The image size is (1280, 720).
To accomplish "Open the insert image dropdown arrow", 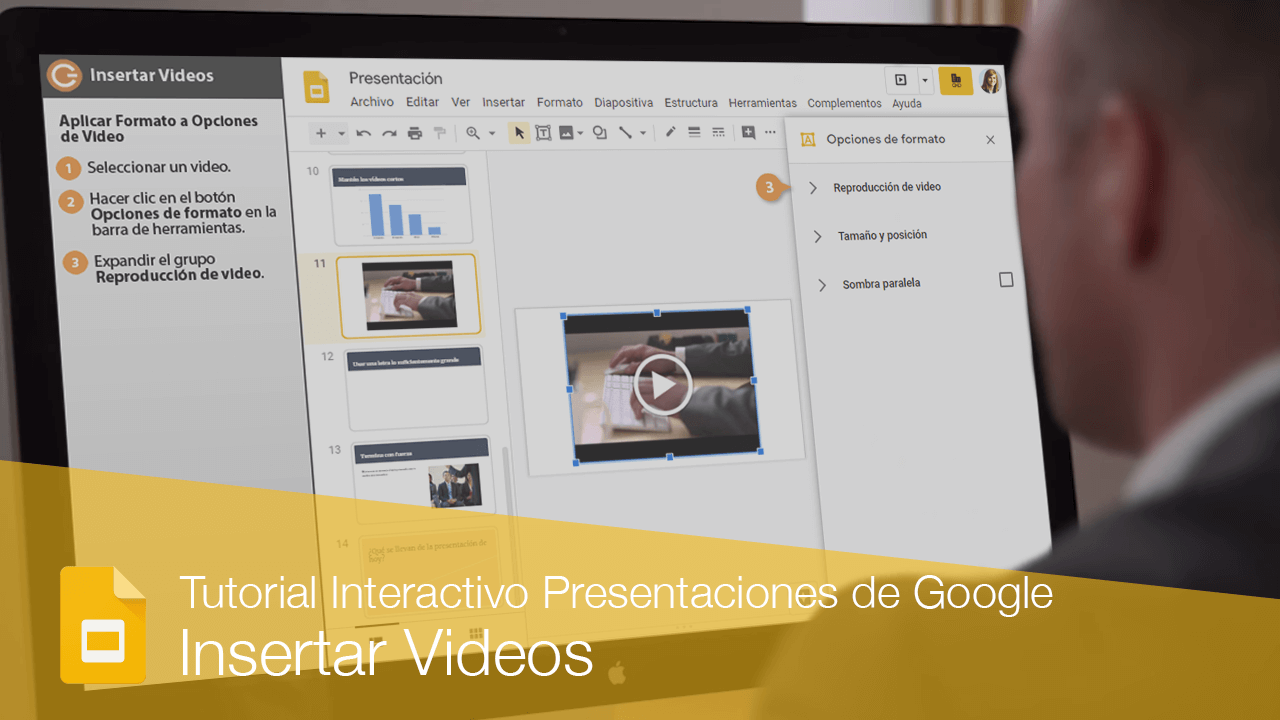I will point(580,133).
